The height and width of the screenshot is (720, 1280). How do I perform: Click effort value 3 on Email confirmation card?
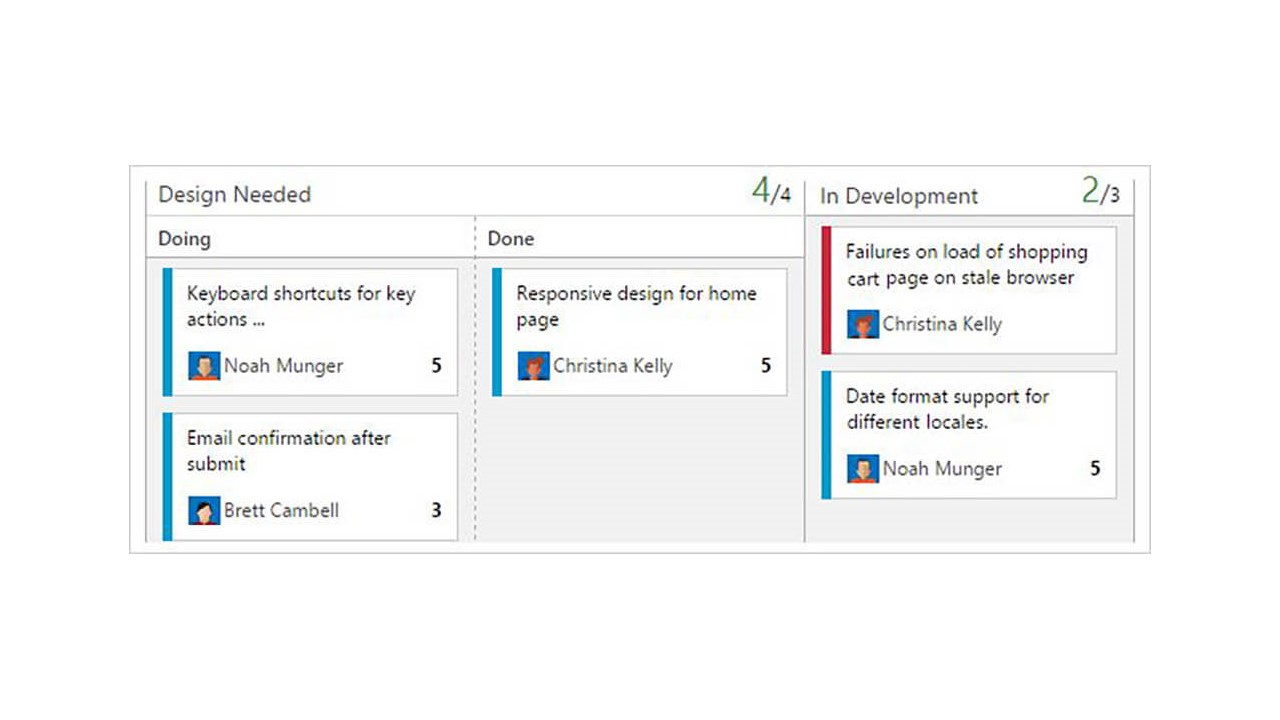[x=436, y=511]
